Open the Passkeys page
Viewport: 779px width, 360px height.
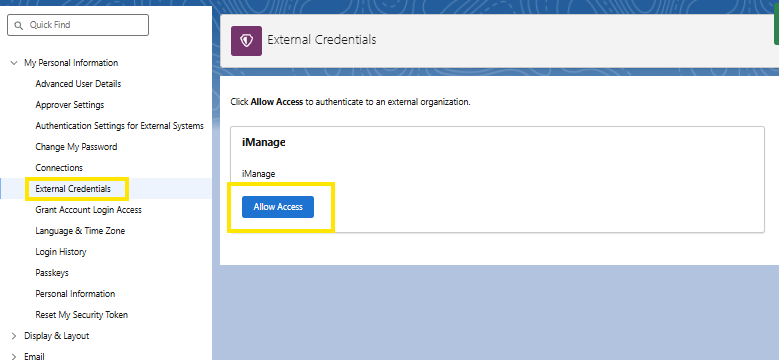pyautogui.click(x=52, y=273)
